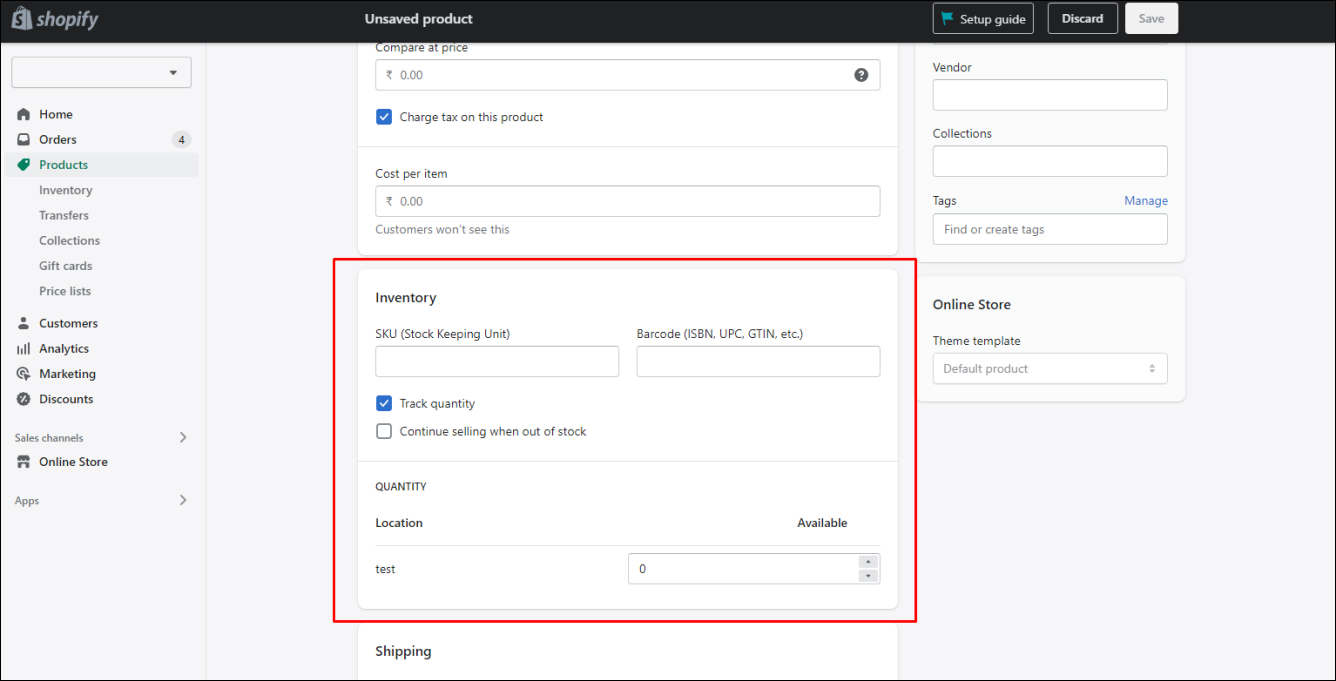The height and width of the screenshot is (681, 1336).
Task: Click the Analytics bar chart icon
Action: [24, 349]
